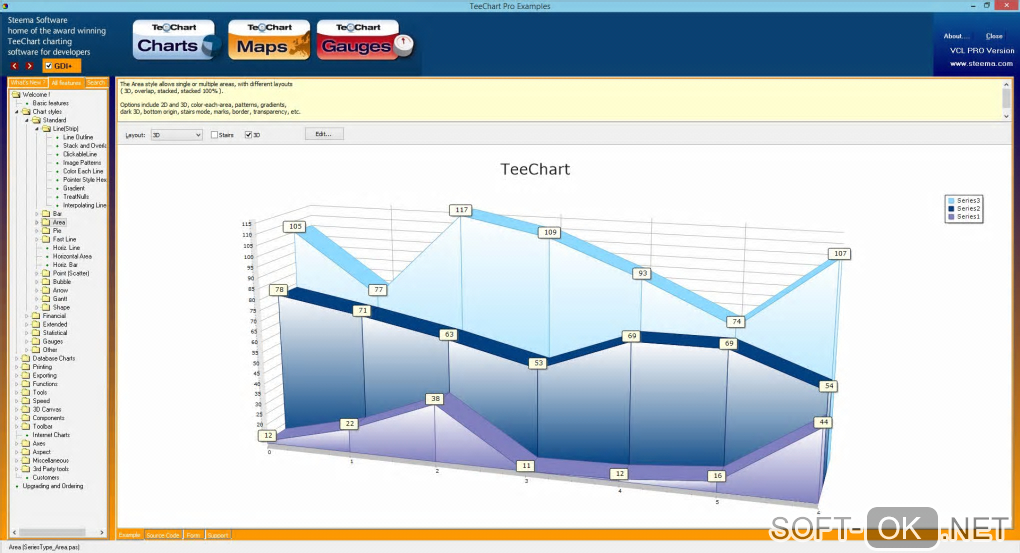This screenshot has height=553, width=1020.
Task: Open the TeeChart Maps section
Action: point(269,40)
